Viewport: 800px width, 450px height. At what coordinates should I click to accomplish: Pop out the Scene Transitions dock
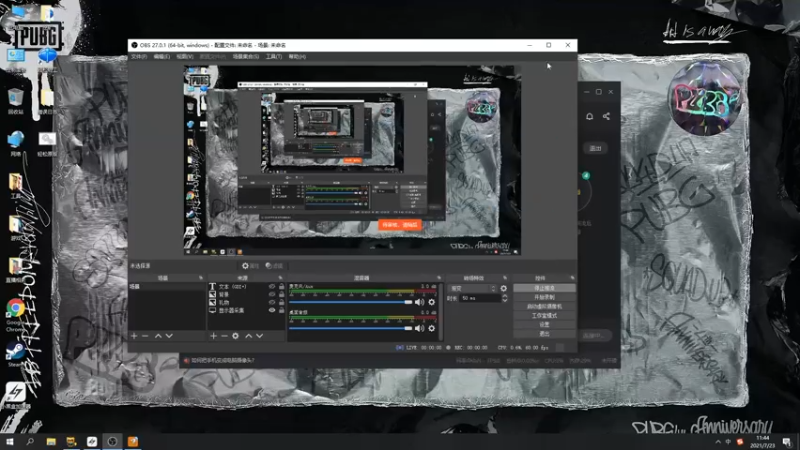tap(505, 278)
